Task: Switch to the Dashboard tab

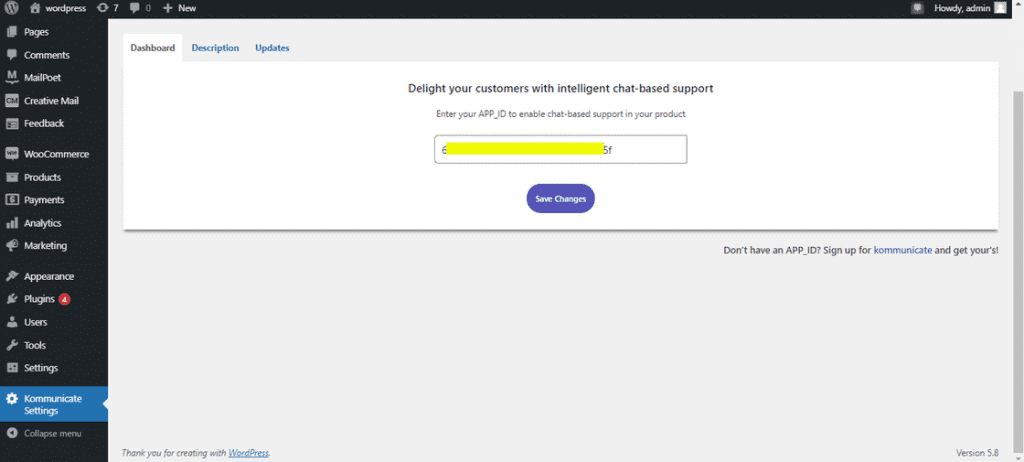Action: (x=153, y=48)
